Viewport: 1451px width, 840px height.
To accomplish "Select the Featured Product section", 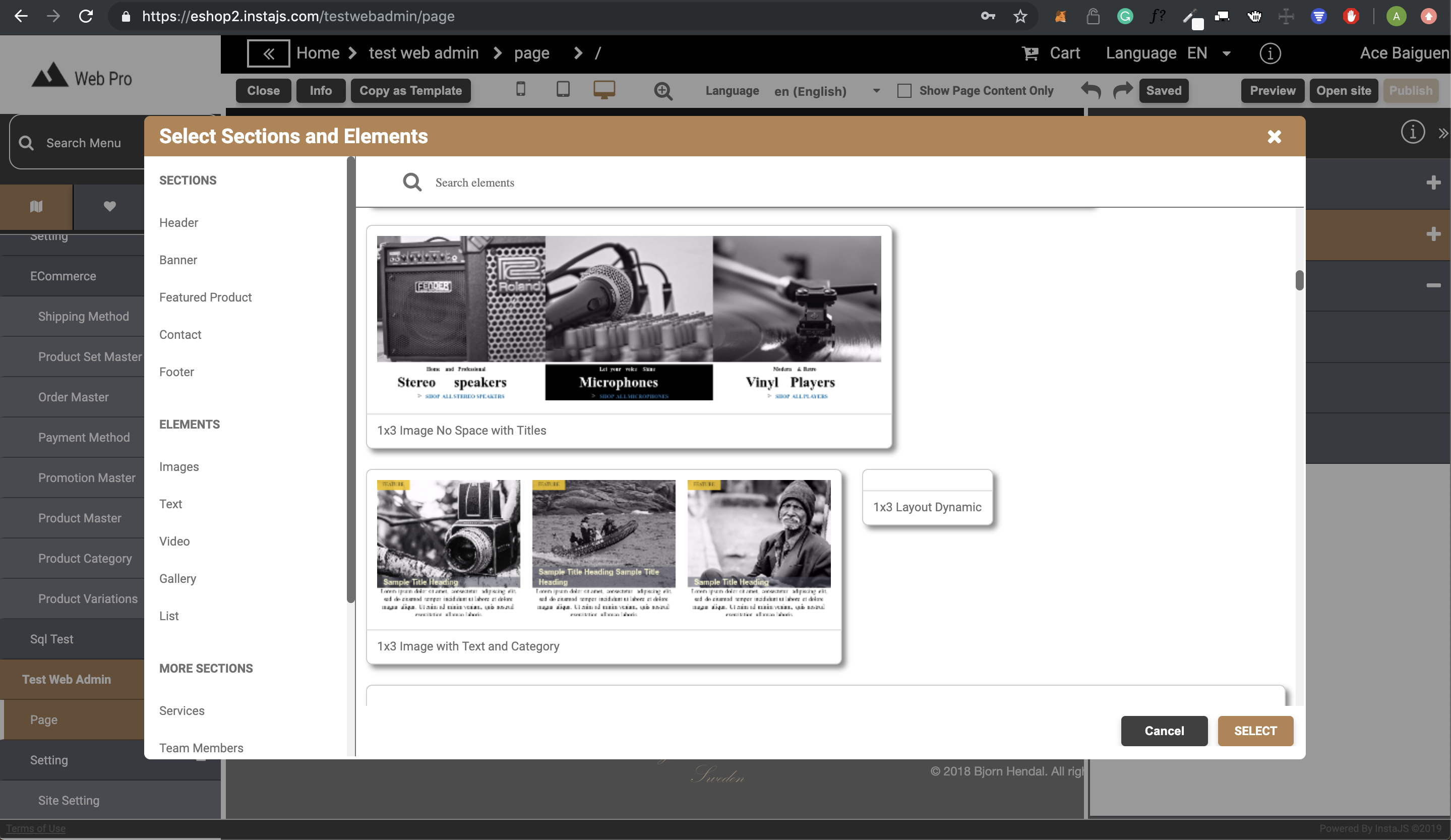I will point(205,297).
